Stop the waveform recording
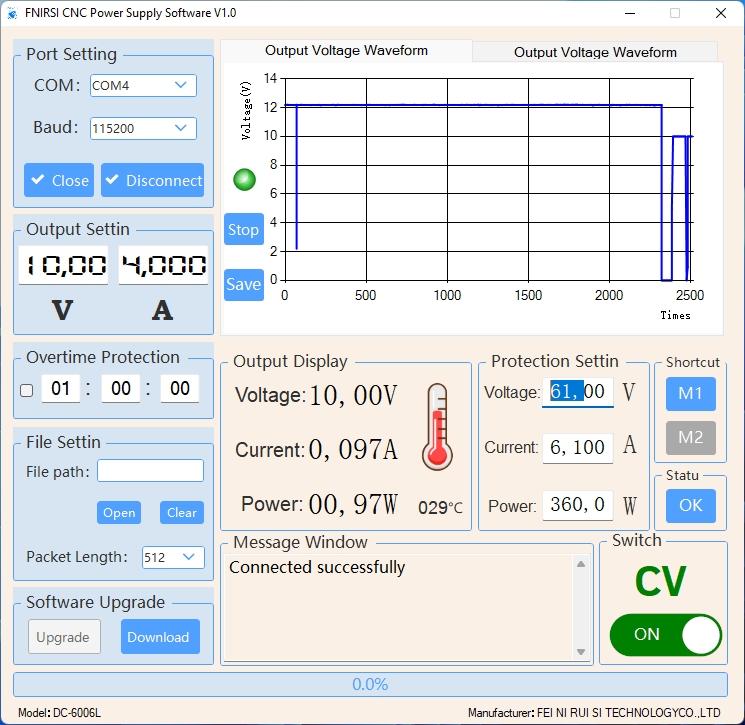 pos(243,230)
